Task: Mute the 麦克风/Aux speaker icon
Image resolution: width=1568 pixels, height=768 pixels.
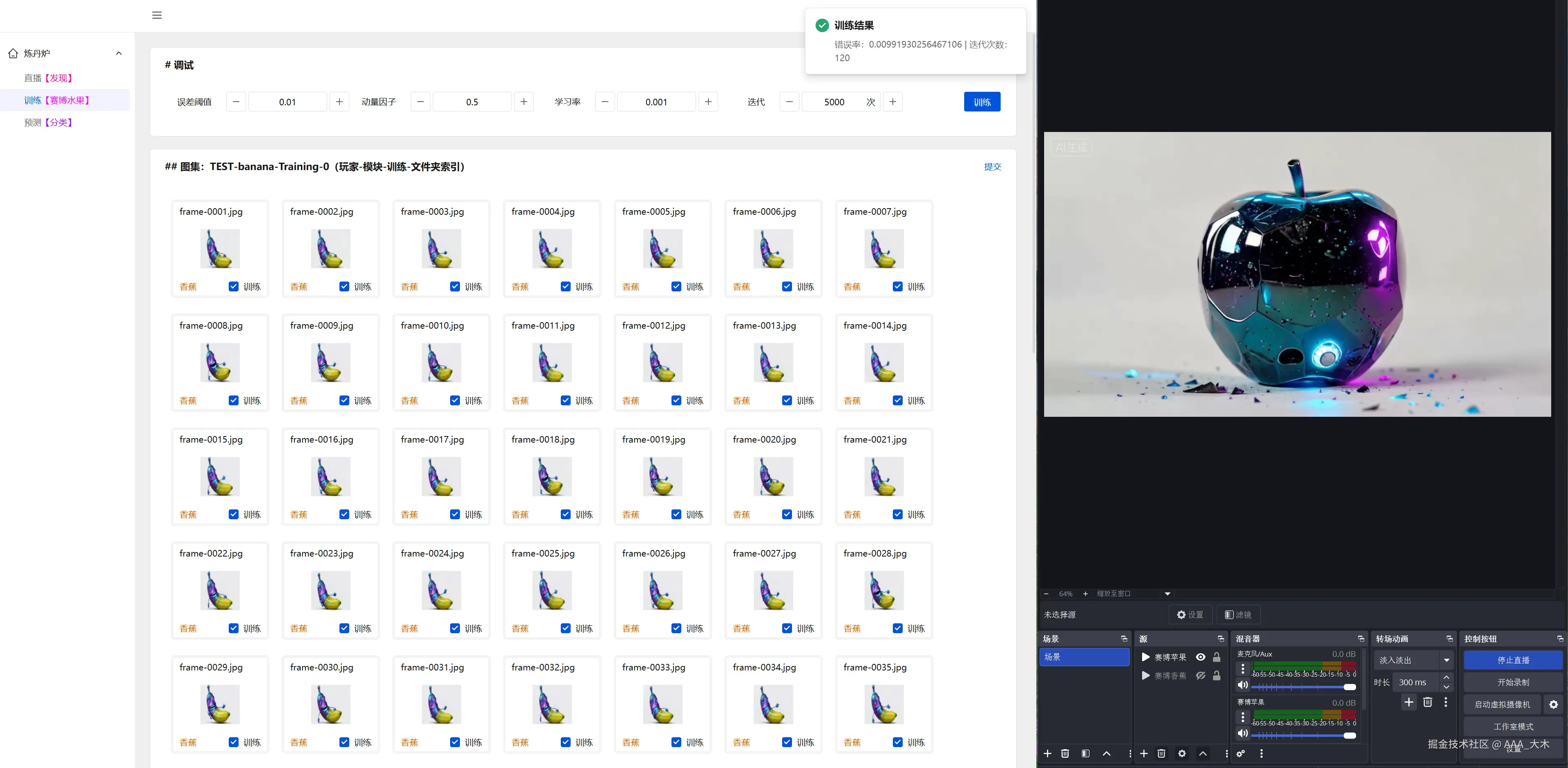Action: [1243, 686]
